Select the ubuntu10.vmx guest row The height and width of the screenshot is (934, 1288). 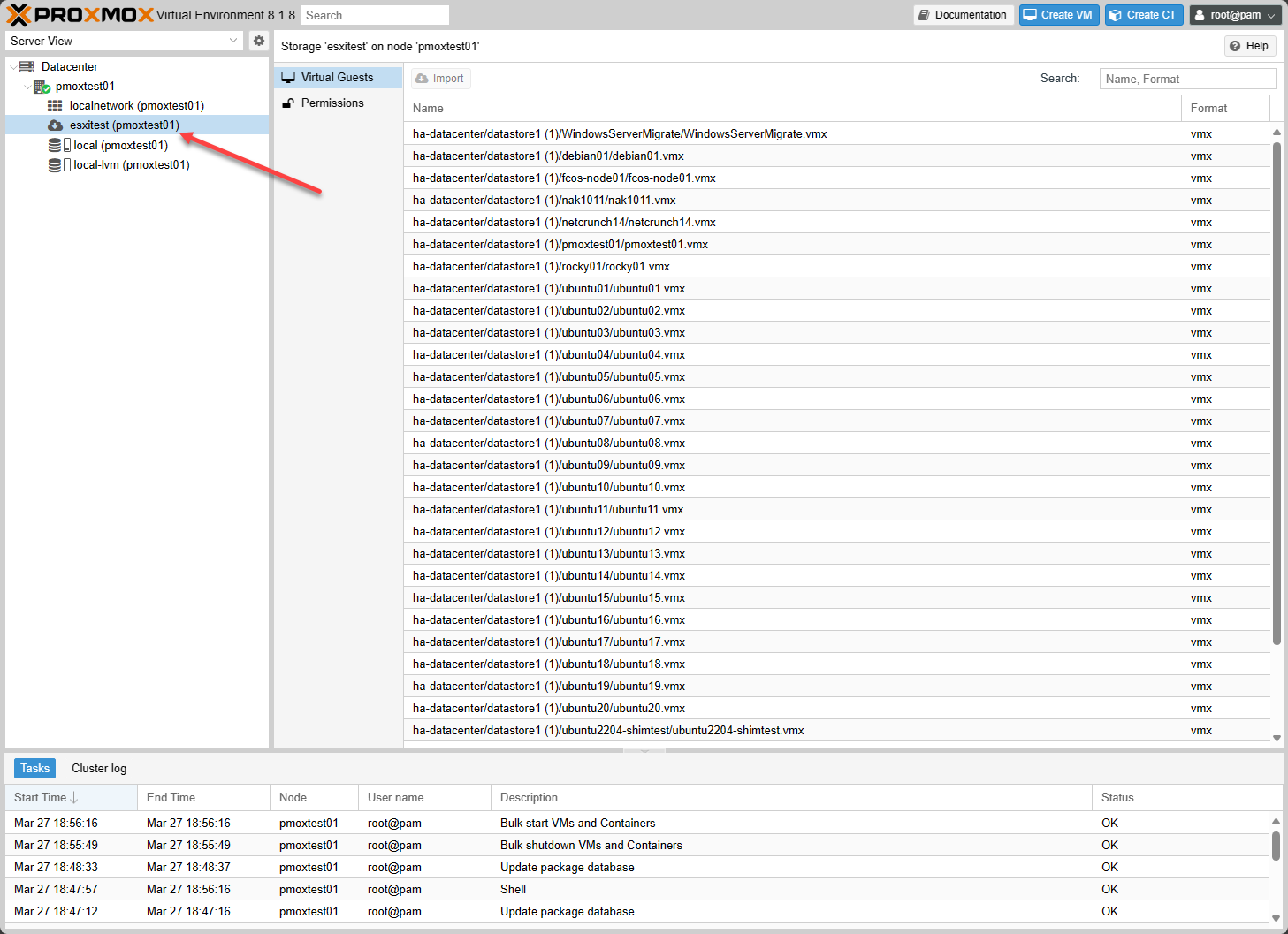pyautogui.click(x=836, y=488)
